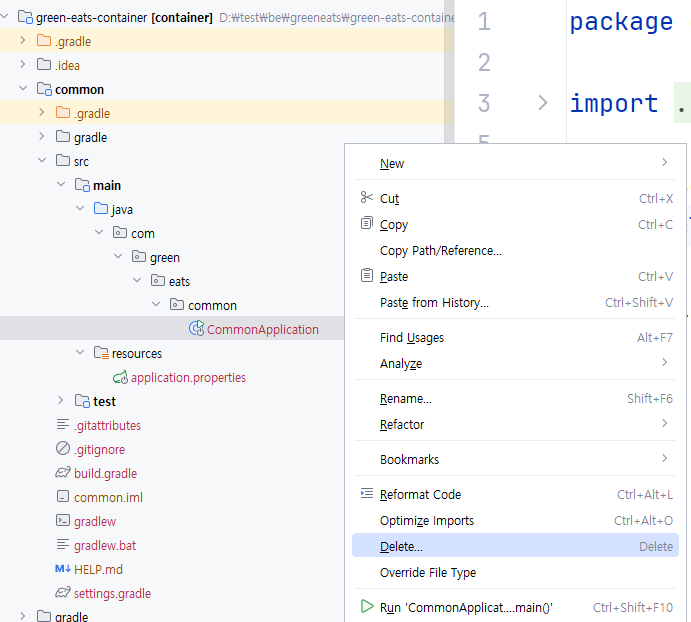This screenshot has width=691, height=622.
Task: Select the build.gradle file
Action: [105, 473]
